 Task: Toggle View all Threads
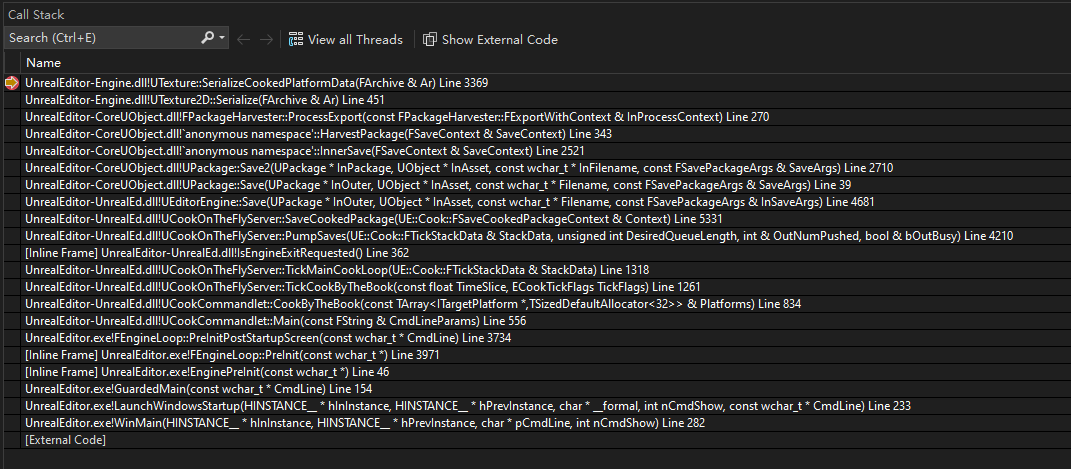[346, 40]
